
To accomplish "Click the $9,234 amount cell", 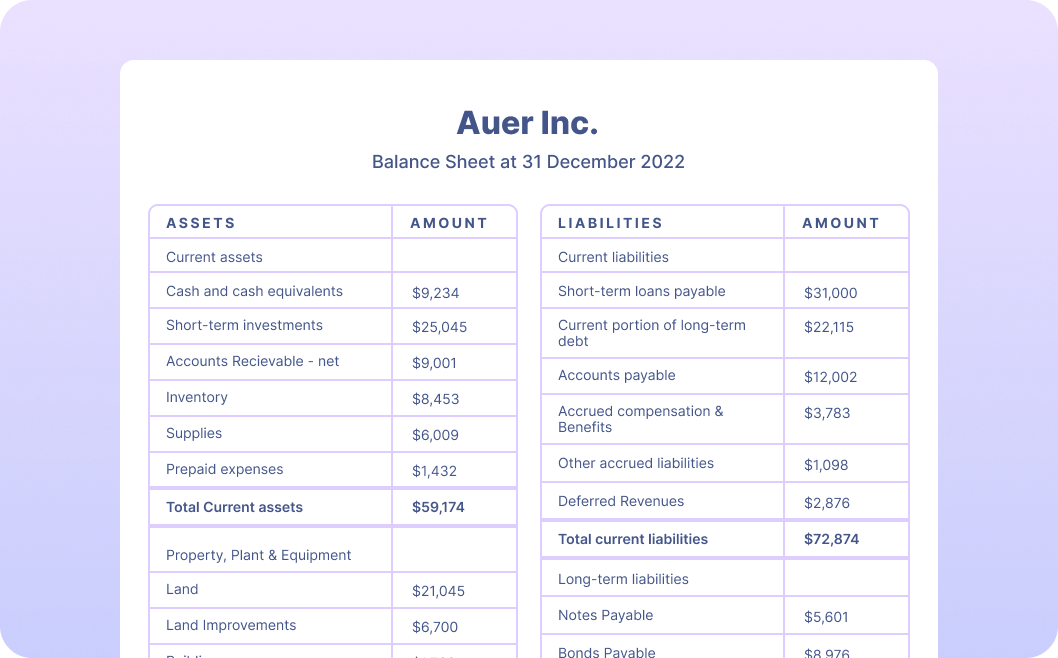I will (436, 293).
